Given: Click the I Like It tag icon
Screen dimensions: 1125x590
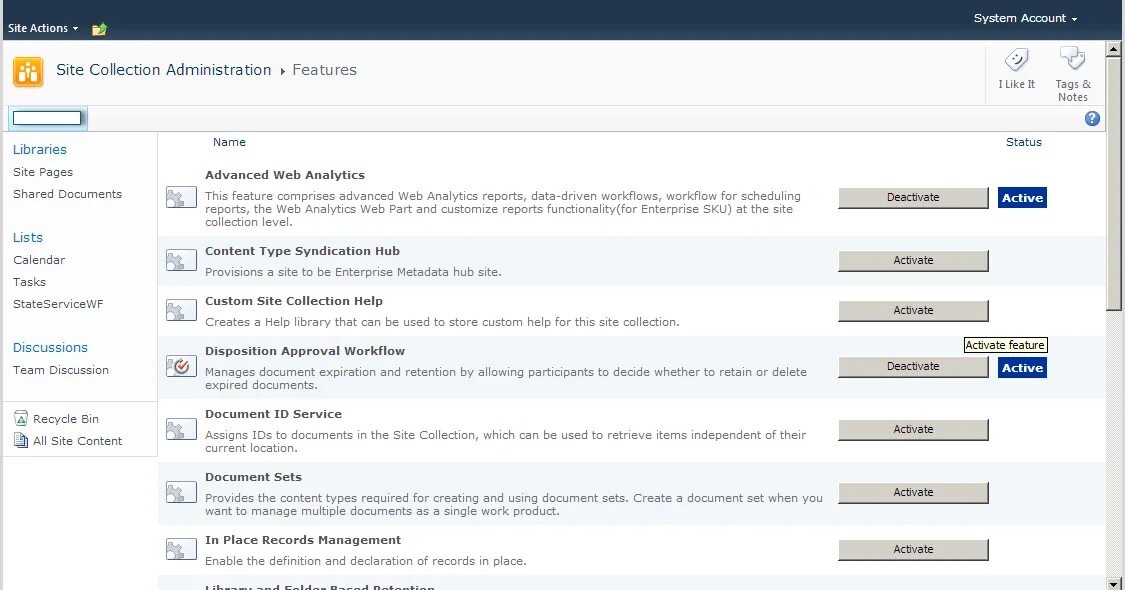Looking at the screenshot, I should 1016,61.
